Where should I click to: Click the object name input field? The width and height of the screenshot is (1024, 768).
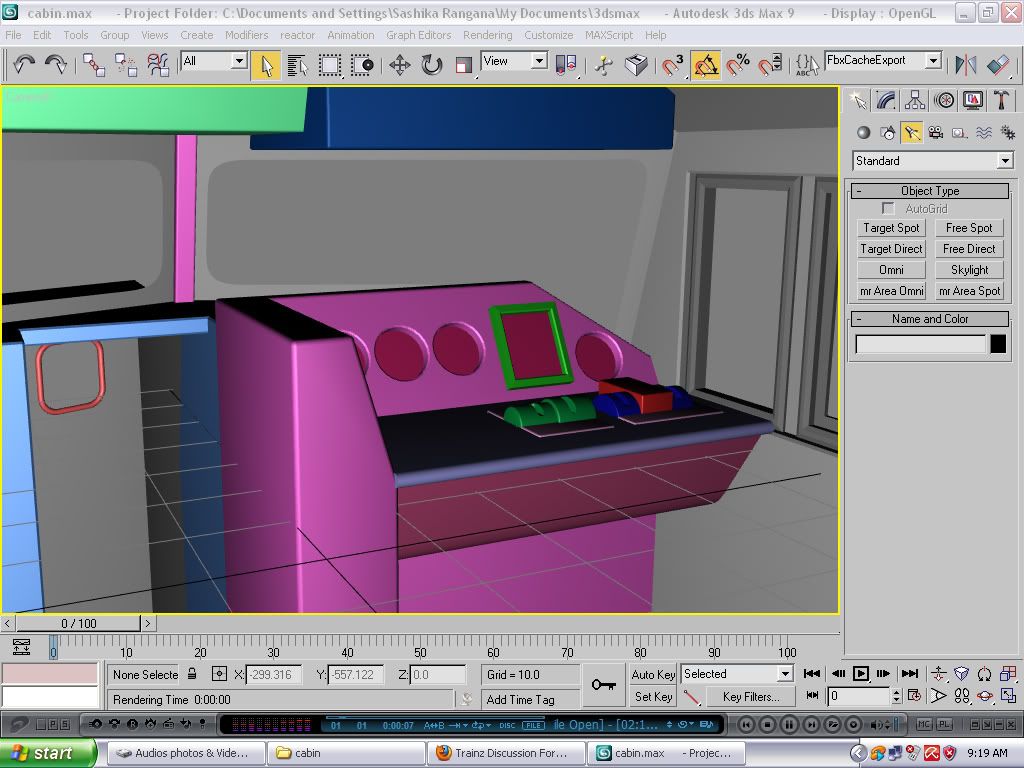coord(920,344)
